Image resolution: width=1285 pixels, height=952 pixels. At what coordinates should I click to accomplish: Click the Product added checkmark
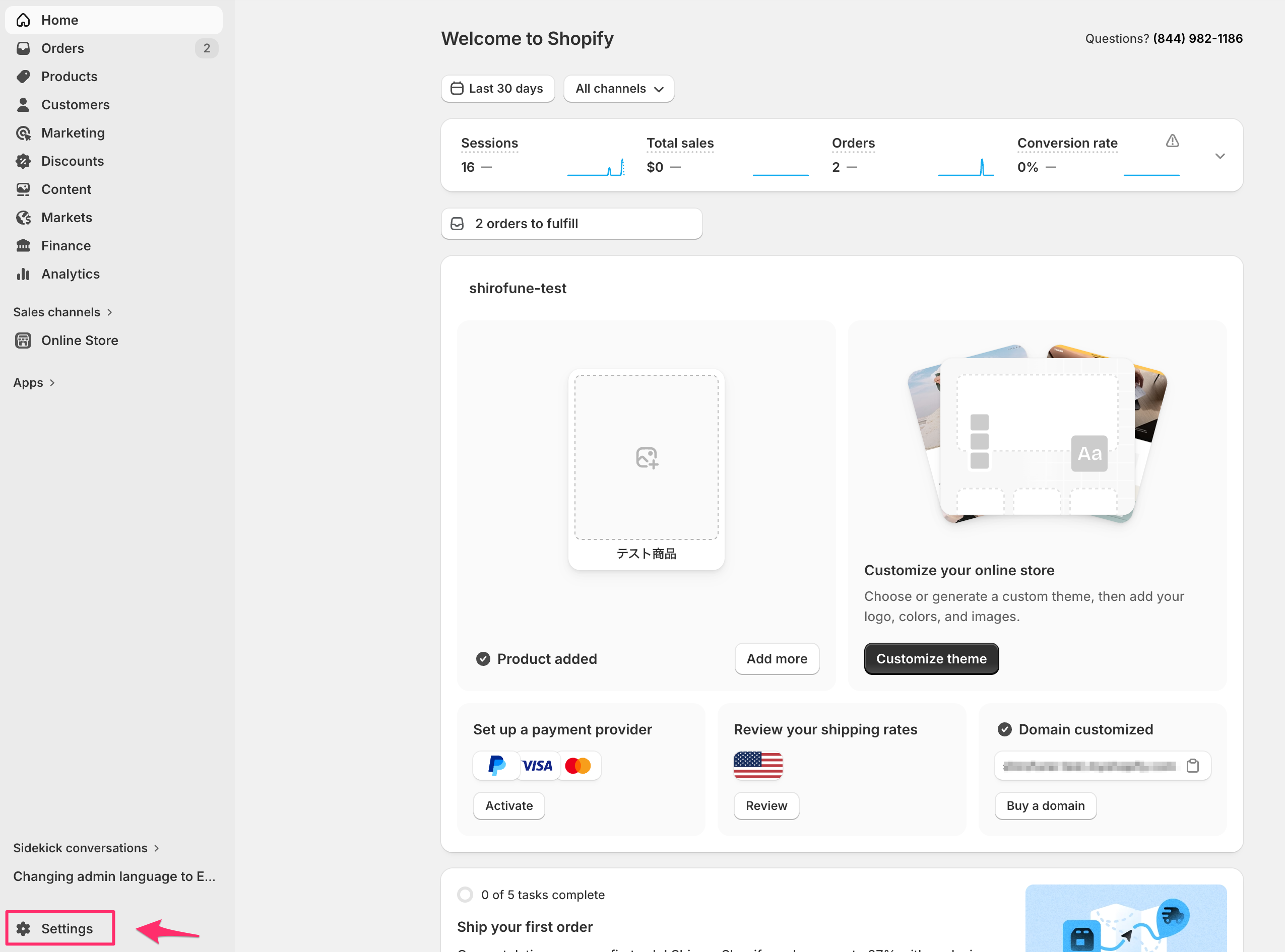point(483,659)
